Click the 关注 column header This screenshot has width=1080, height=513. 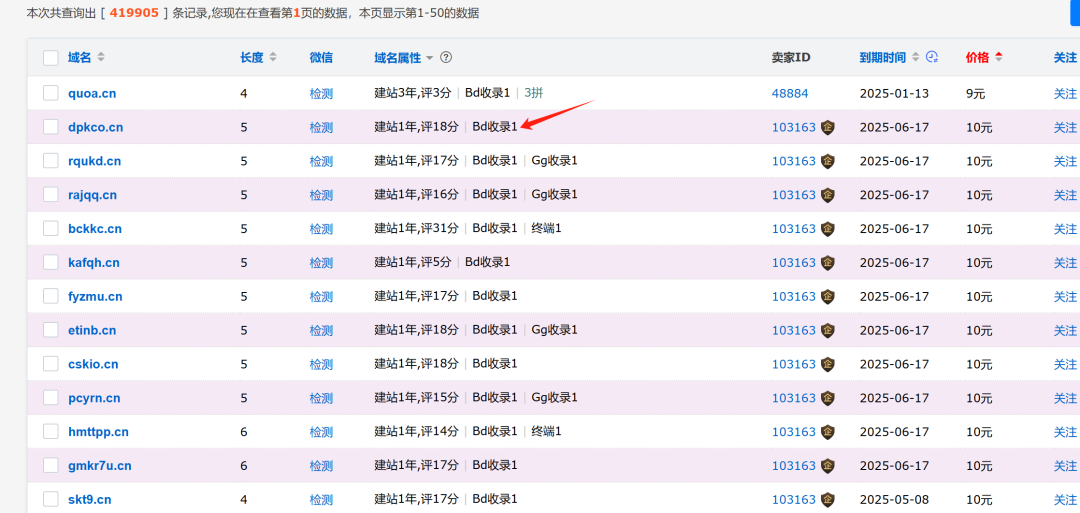(x=1065, y=58)
